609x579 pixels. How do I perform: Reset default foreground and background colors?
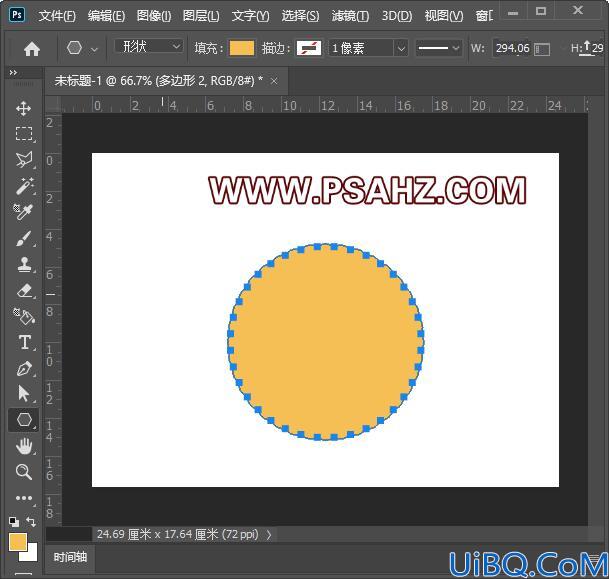click(x=14, y=522)
